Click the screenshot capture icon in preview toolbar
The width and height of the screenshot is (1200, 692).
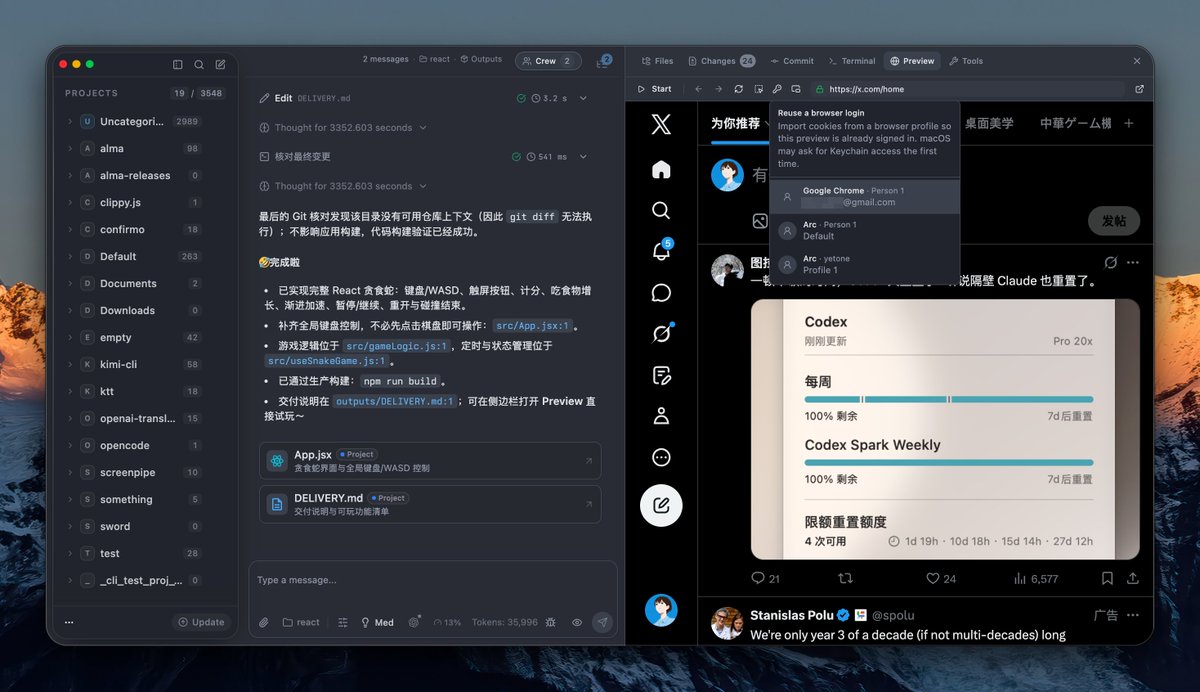tap(796, 89)
